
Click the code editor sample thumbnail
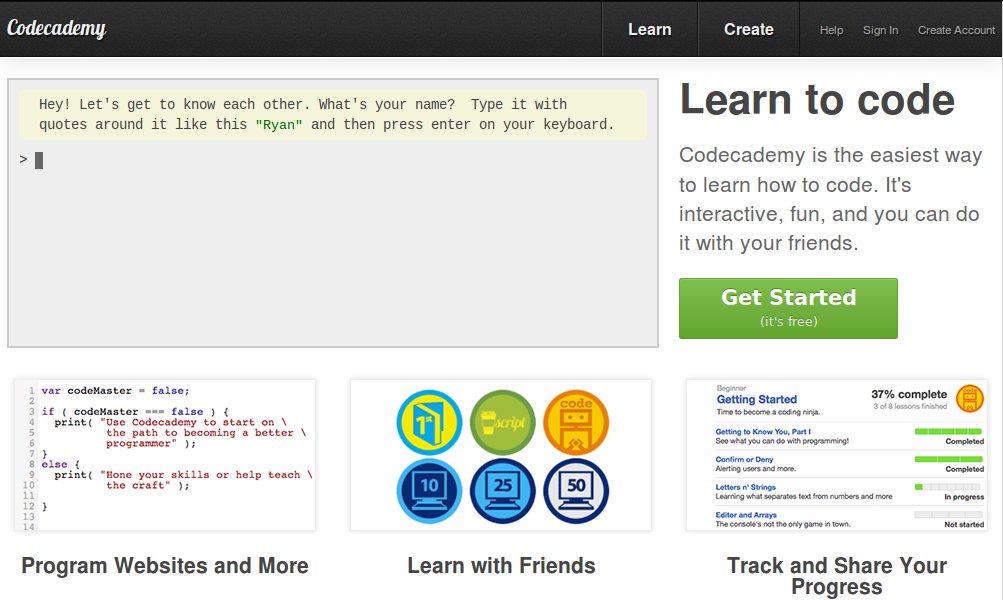pyautogui.click(x=165, y=455)
